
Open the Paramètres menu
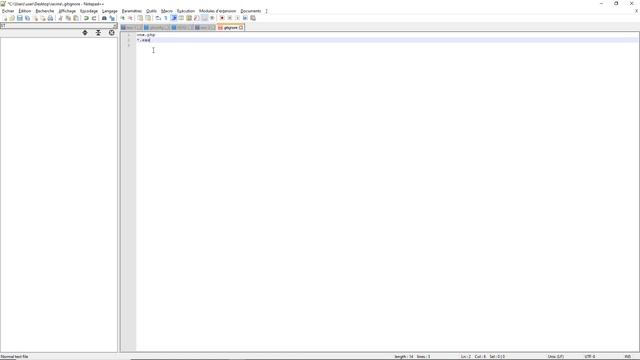point(131,11)
